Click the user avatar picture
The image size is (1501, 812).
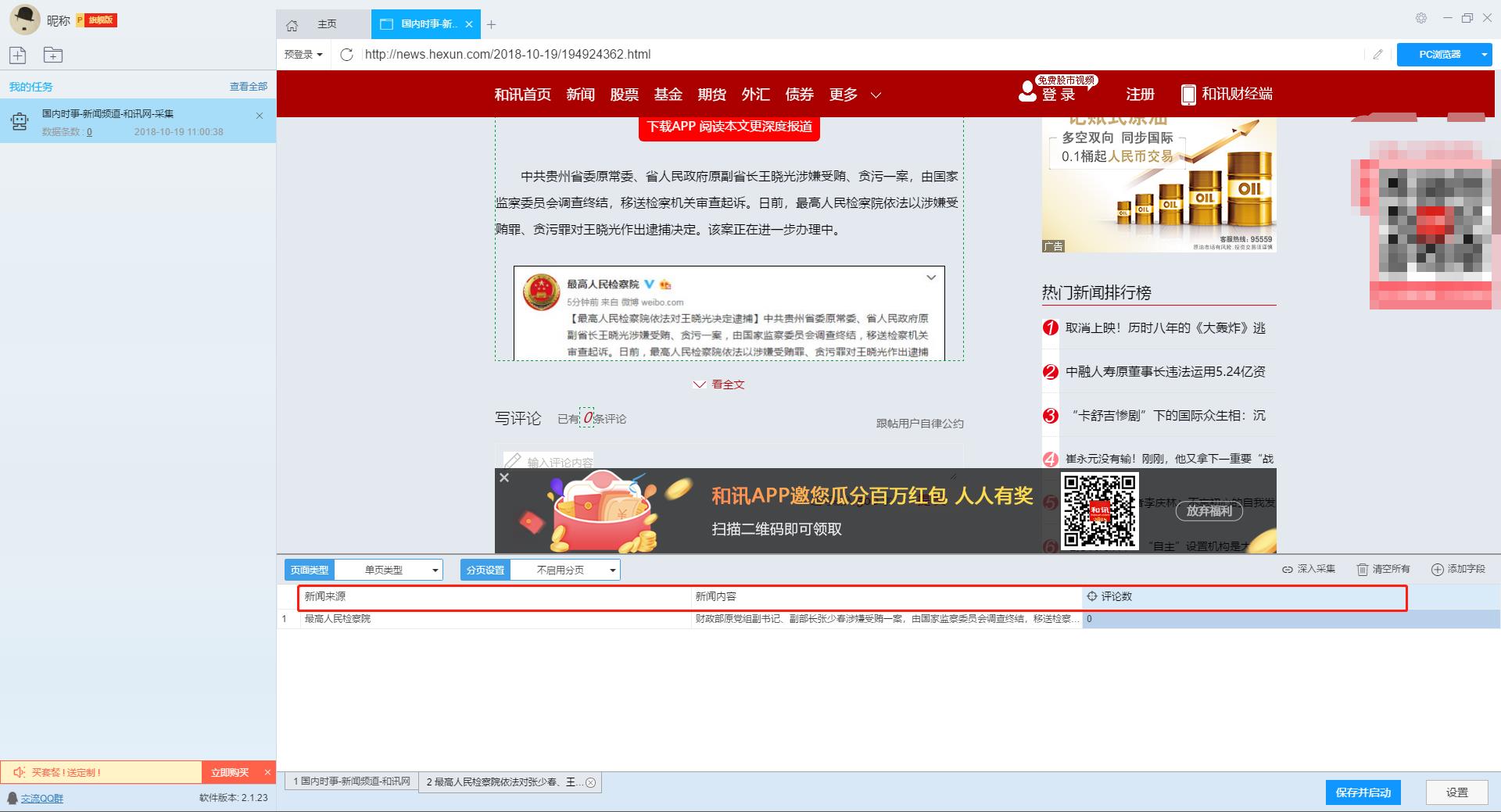(24, 20)
